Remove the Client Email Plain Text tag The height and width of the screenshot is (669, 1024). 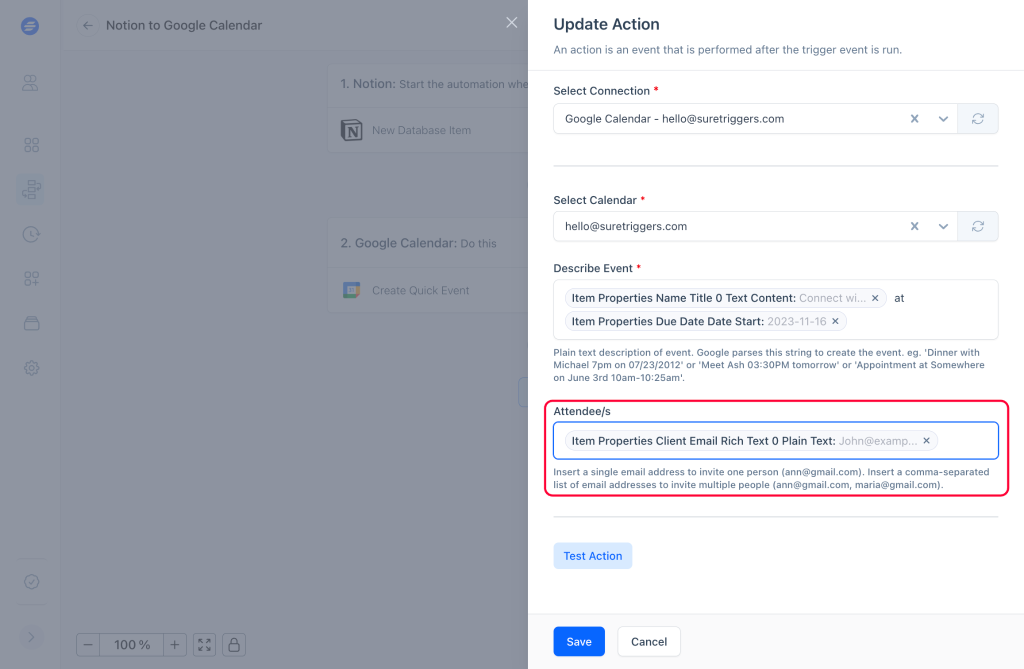(x=926, y=441)
